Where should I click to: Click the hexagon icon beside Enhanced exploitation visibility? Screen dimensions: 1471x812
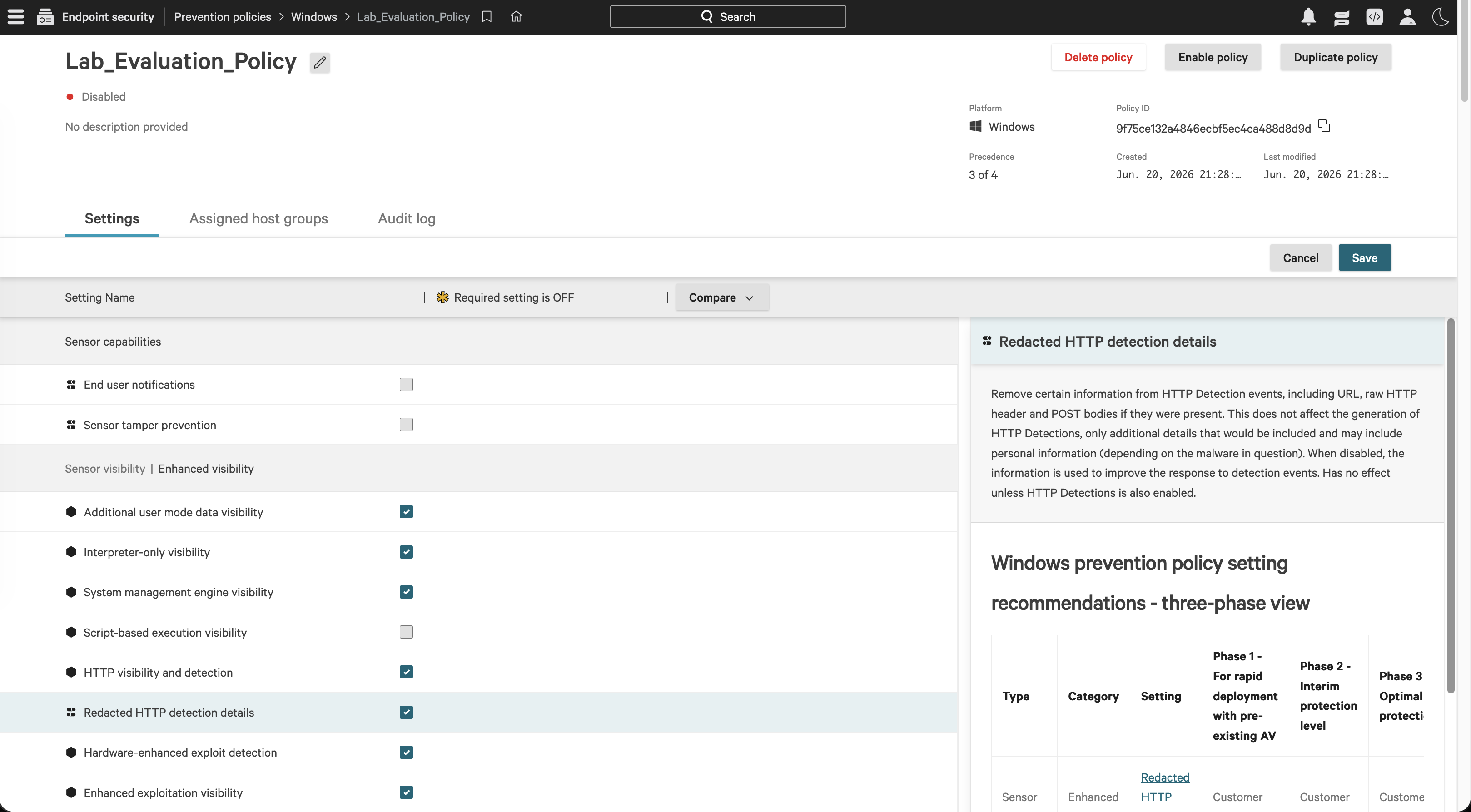[x=71, y=792]
